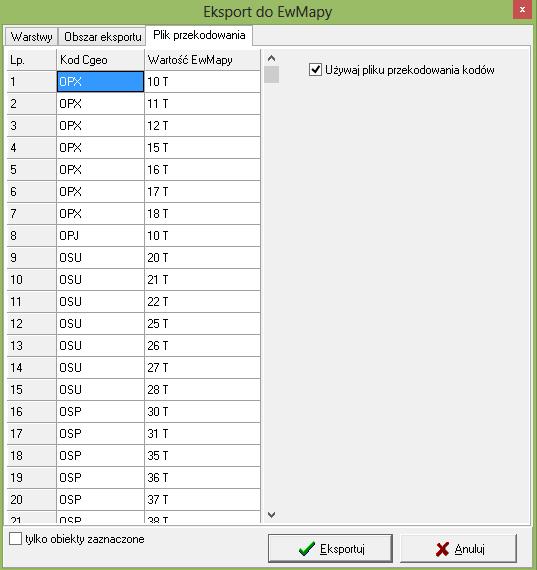This screenshot has height=570, width=537.
Task: Select the OPX cell in row 6
Action: click(100, 192)
